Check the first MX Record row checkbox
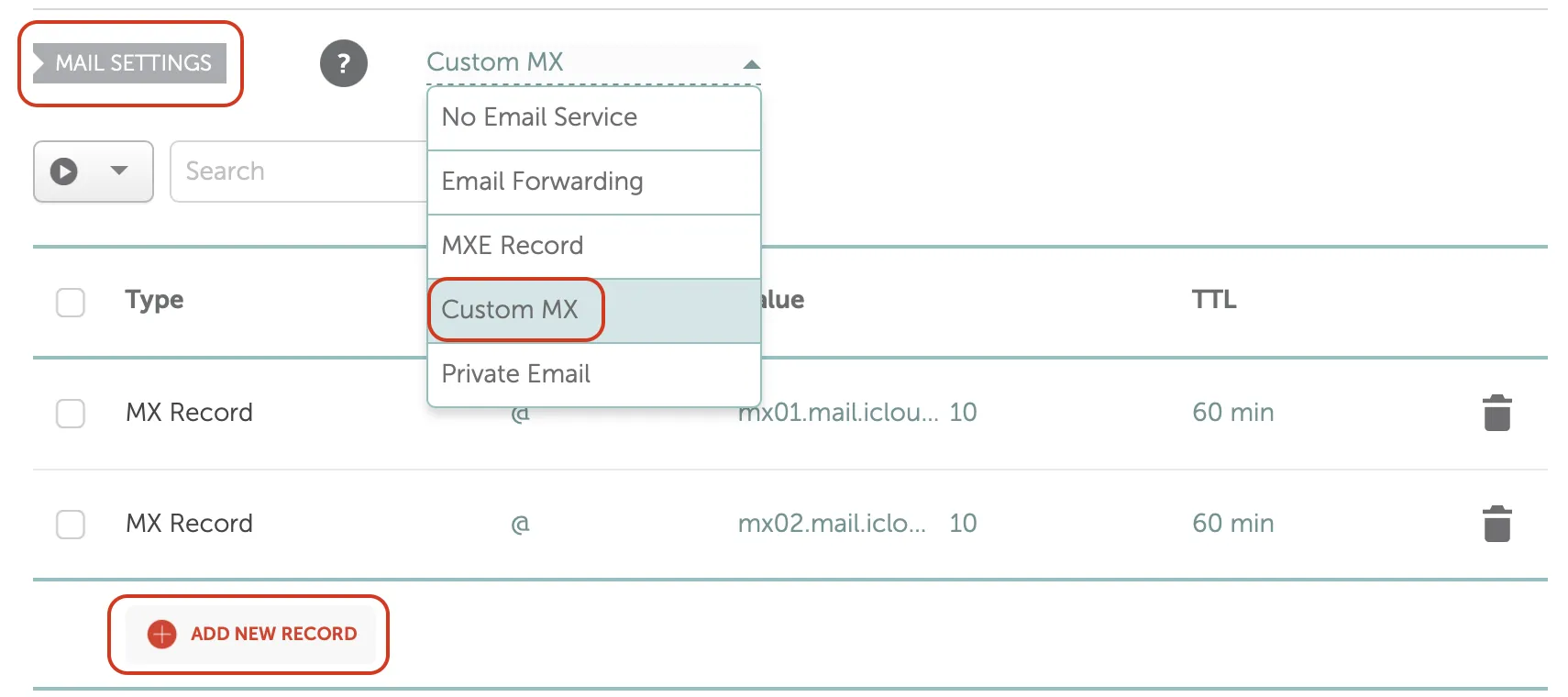This screenshot has width=1568, height=697. point(71,413)
